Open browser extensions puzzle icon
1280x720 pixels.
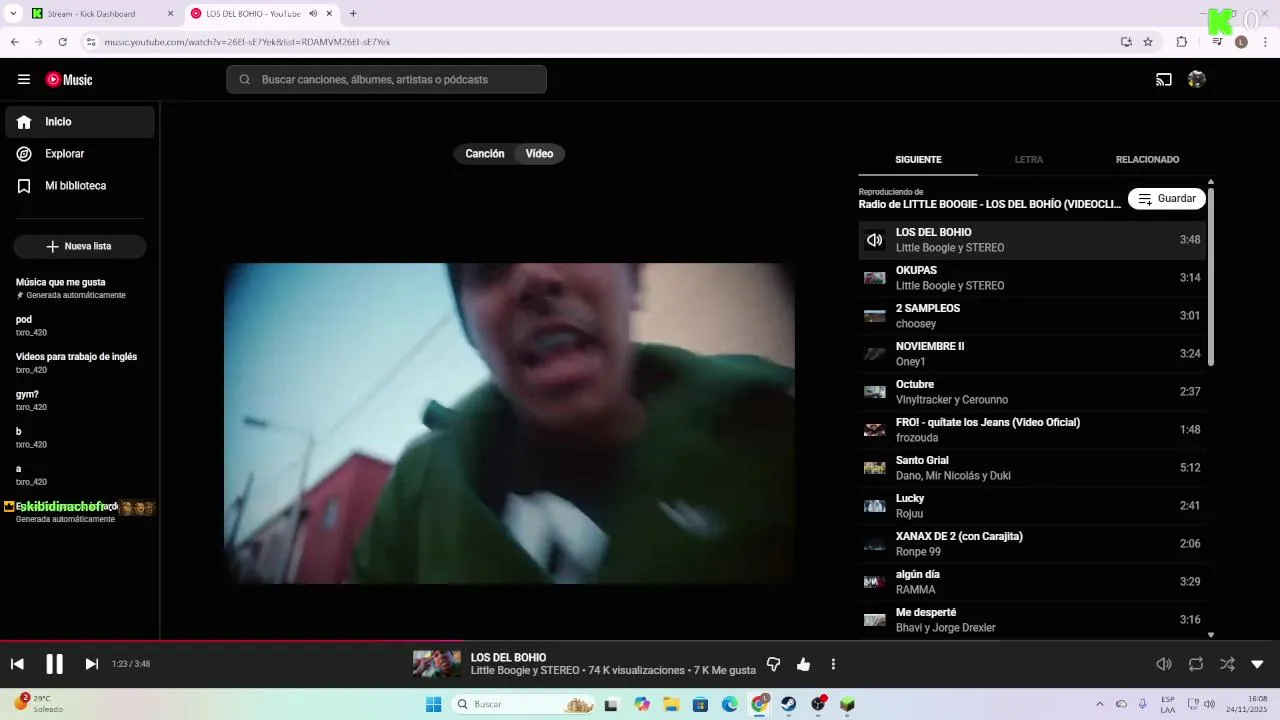1182,42
